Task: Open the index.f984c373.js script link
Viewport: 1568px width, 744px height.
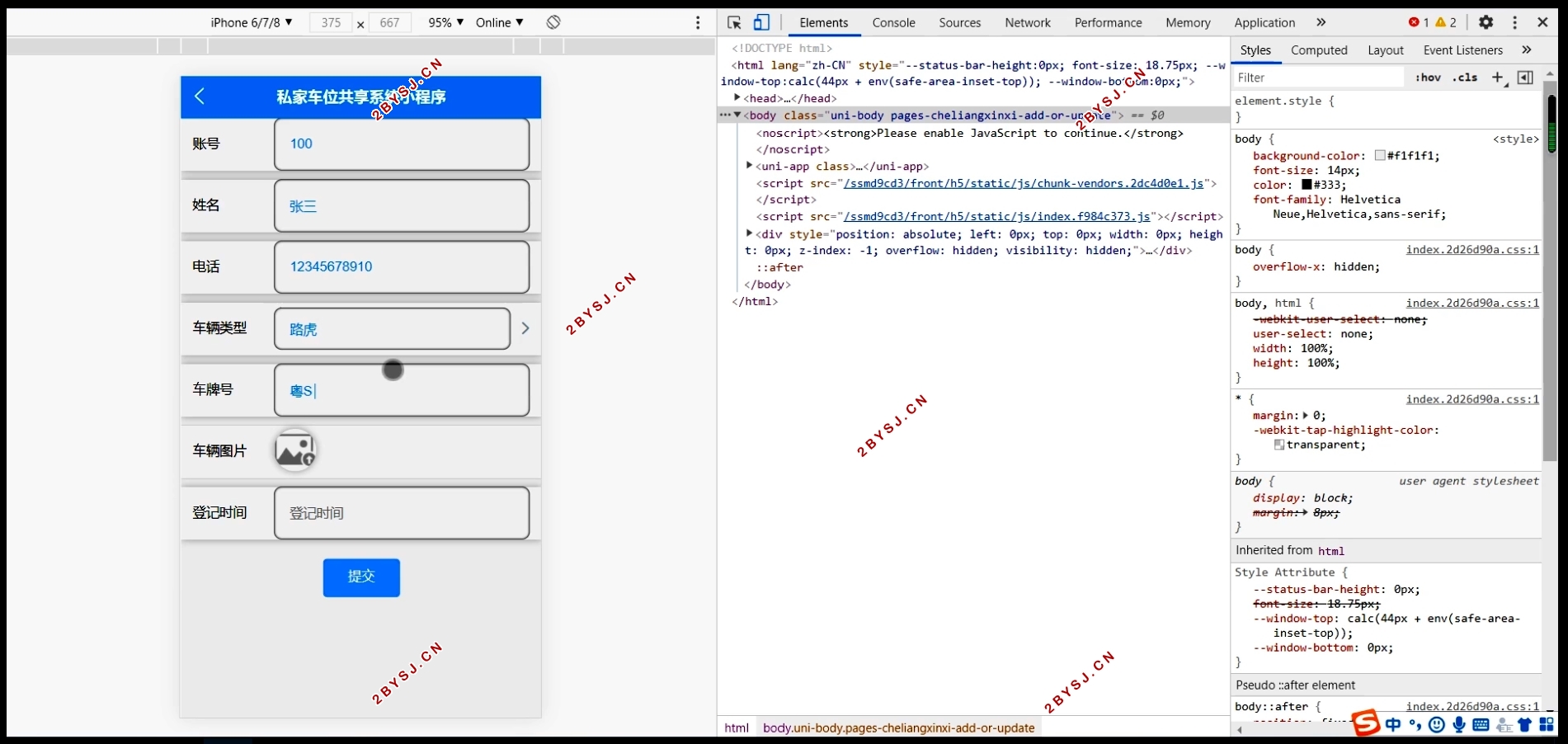Action: (996, 216)
